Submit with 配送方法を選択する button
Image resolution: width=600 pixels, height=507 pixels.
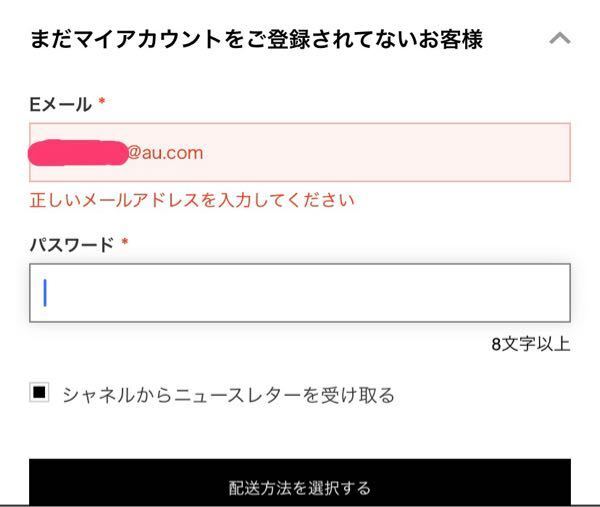(300, 482)
